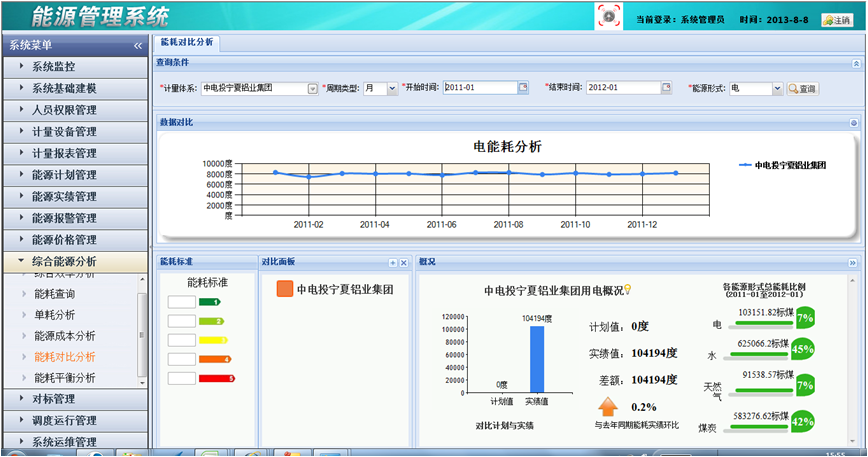Image resolution: width=868 pixels, height=457 pixels.
Task: Click the 查询 search button
Action: point(803,88)
